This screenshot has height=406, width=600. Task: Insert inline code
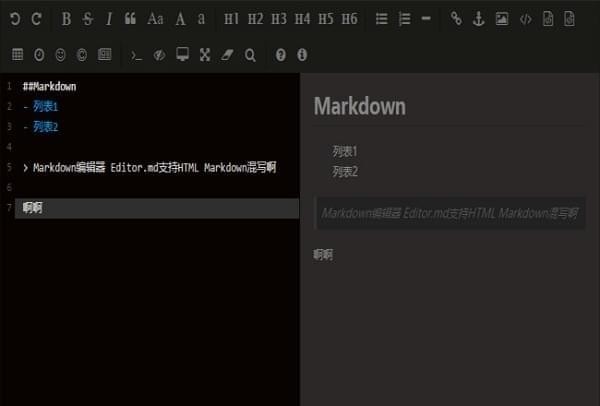526,19
